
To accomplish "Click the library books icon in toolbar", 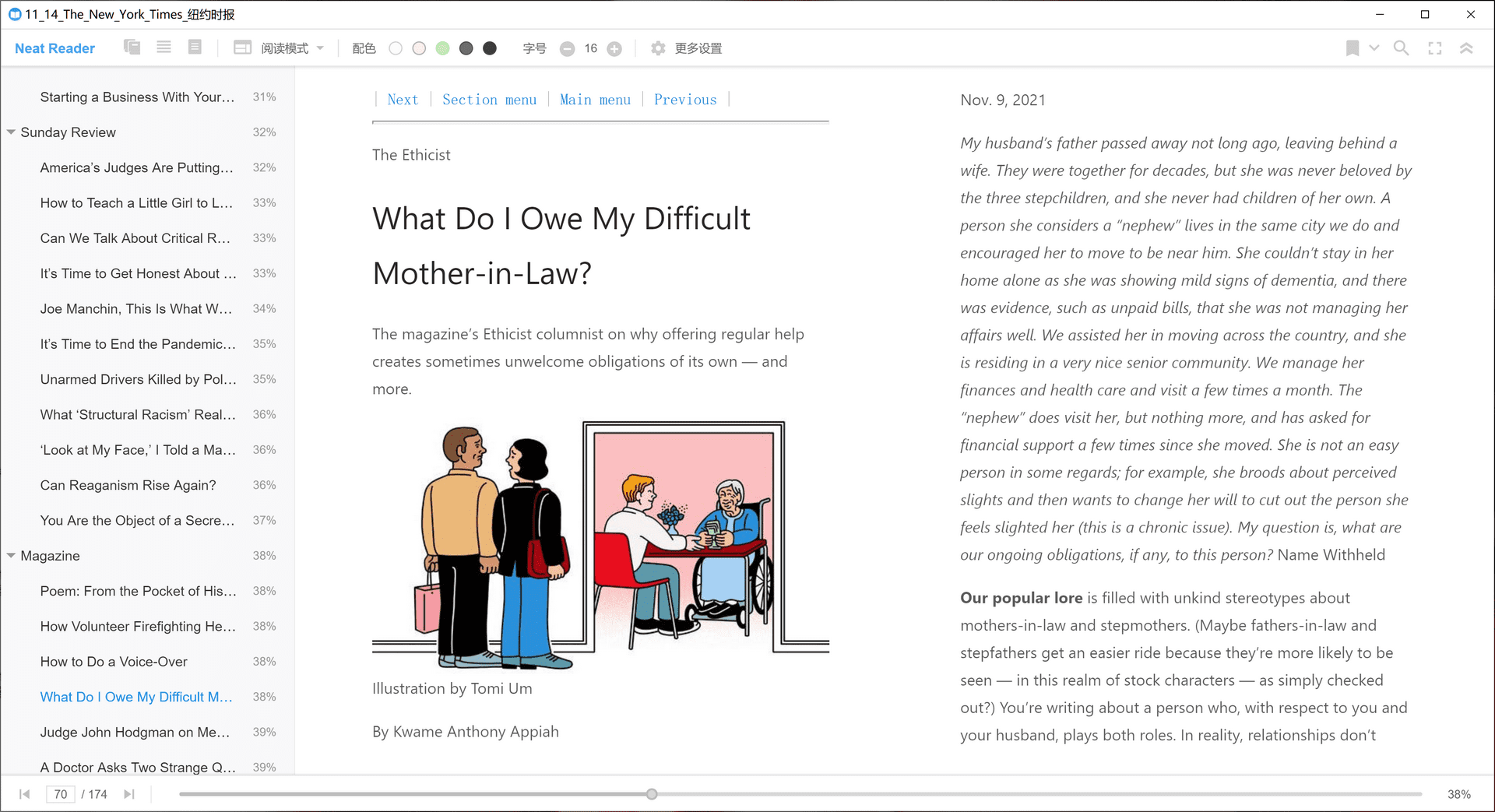I will (132, 47).
